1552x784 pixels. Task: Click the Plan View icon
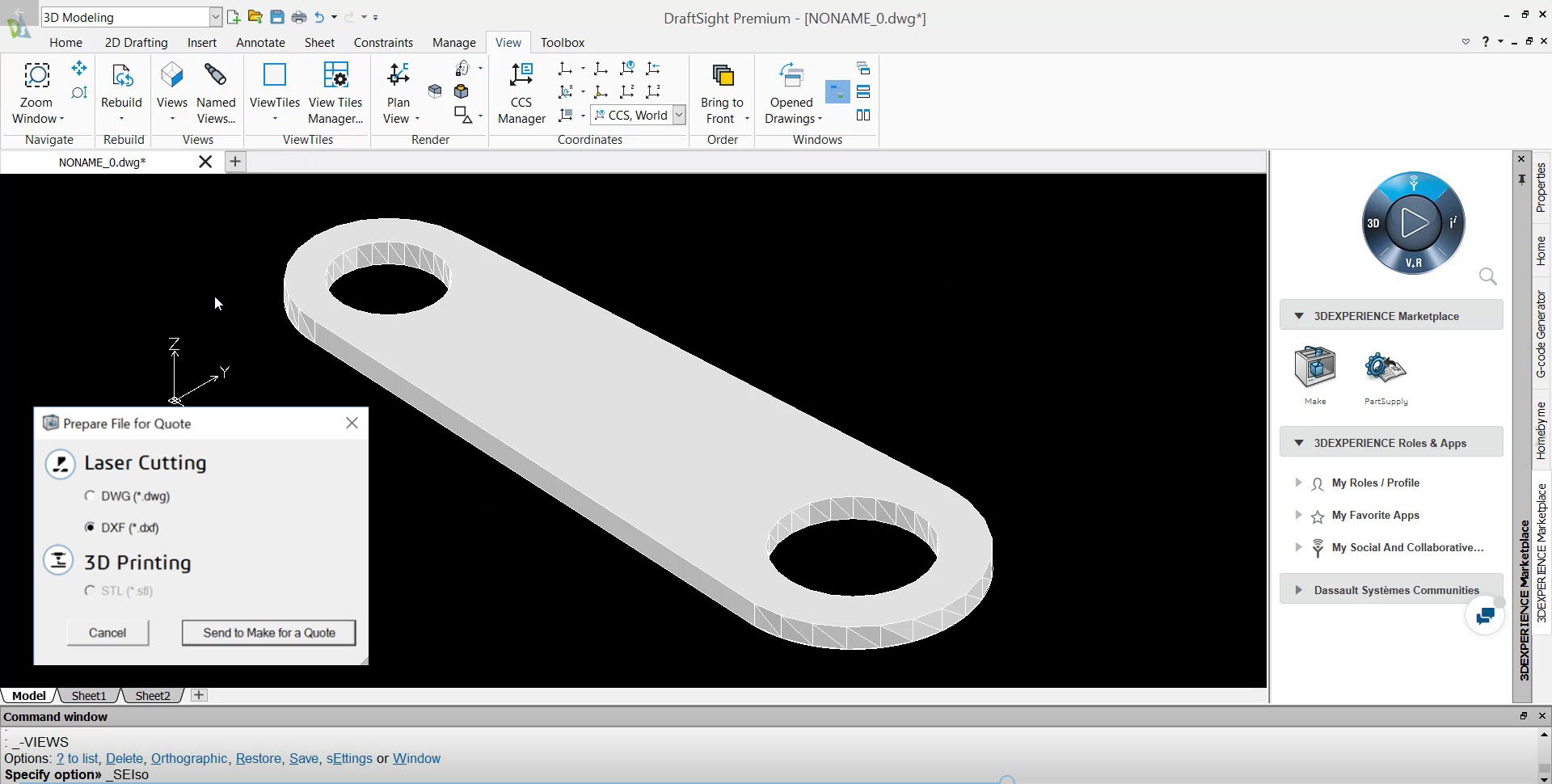399,75
